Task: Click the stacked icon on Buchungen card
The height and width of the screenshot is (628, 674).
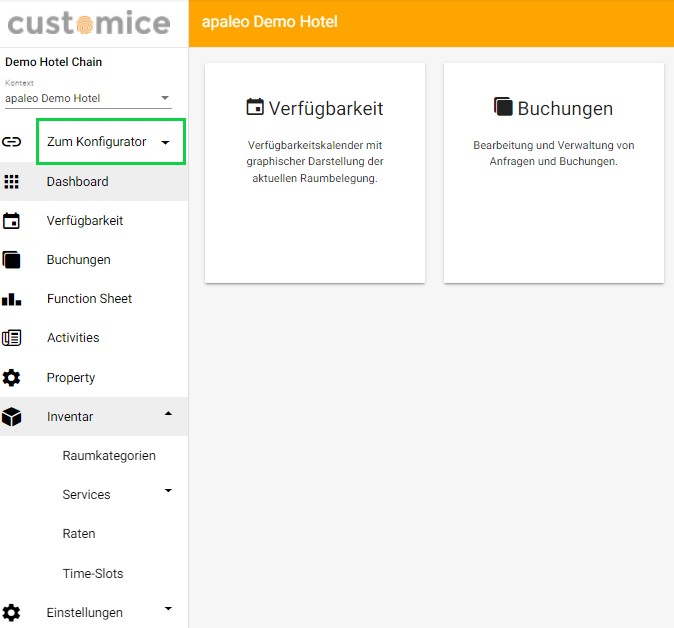Action: (503, 107)
